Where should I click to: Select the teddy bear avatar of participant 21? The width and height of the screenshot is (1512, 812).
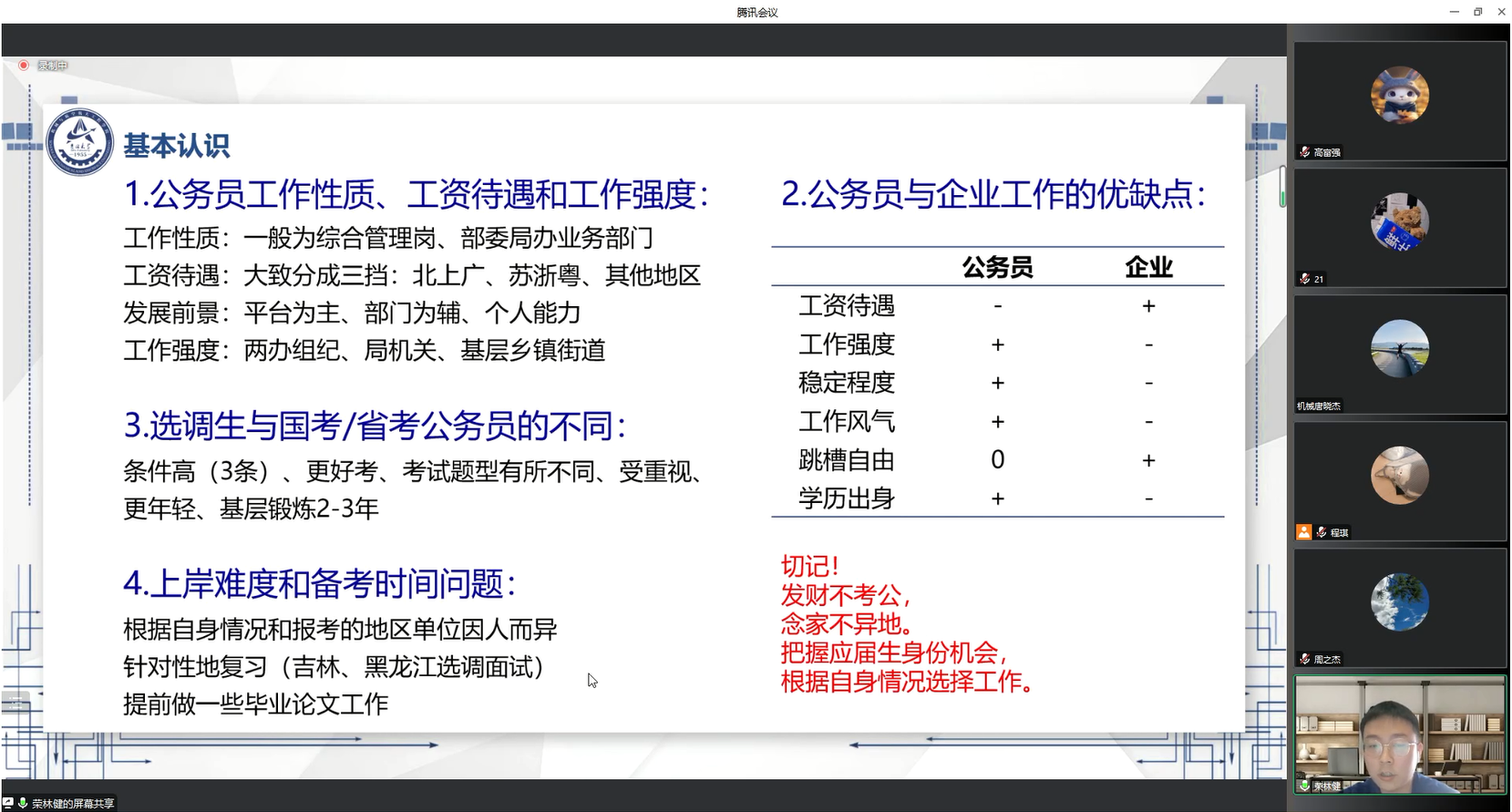pos(1399,222)
